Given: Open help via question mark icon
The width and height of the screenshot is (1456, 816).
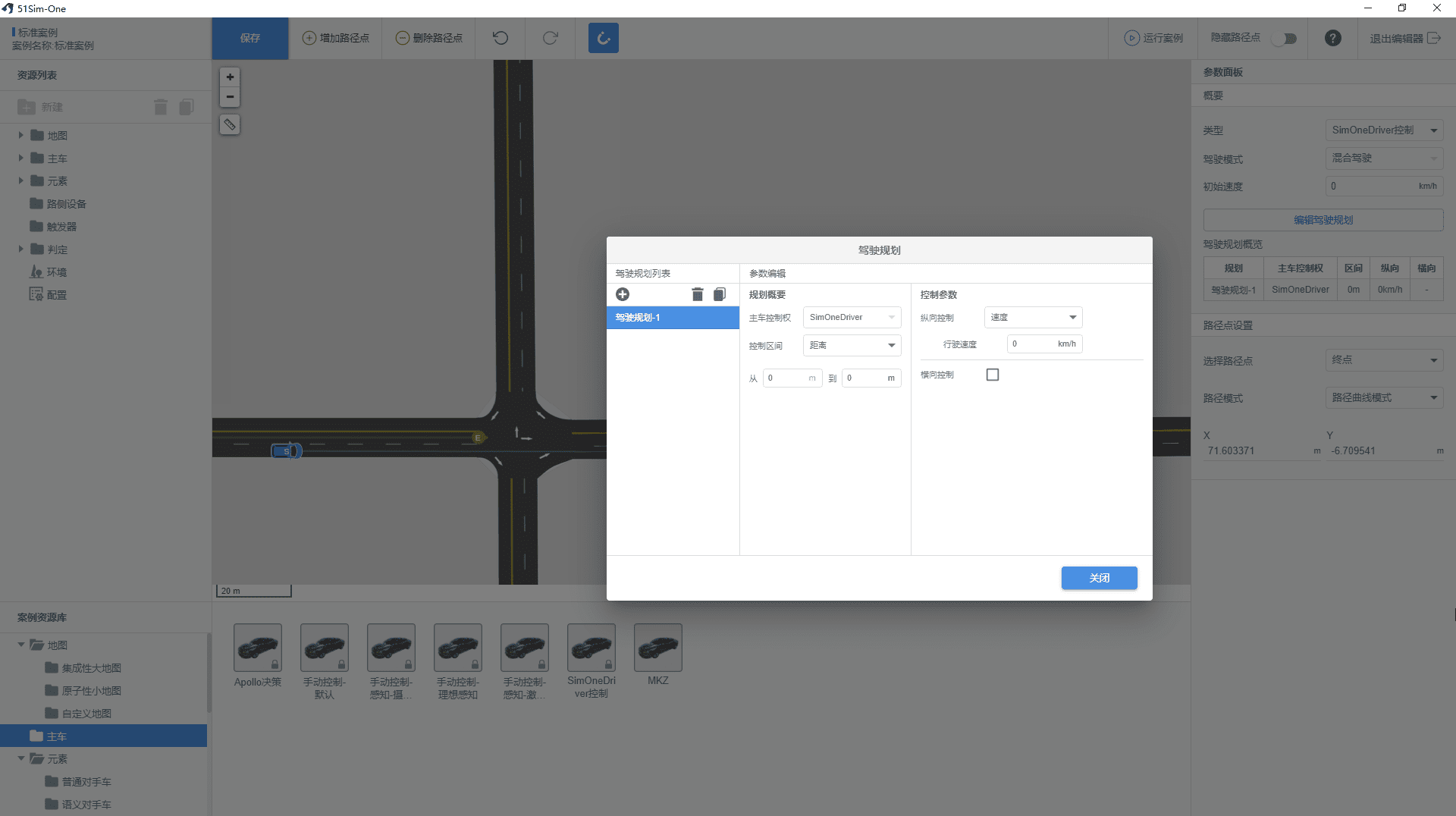Looking at the screenshot, I should (1333, 38).
